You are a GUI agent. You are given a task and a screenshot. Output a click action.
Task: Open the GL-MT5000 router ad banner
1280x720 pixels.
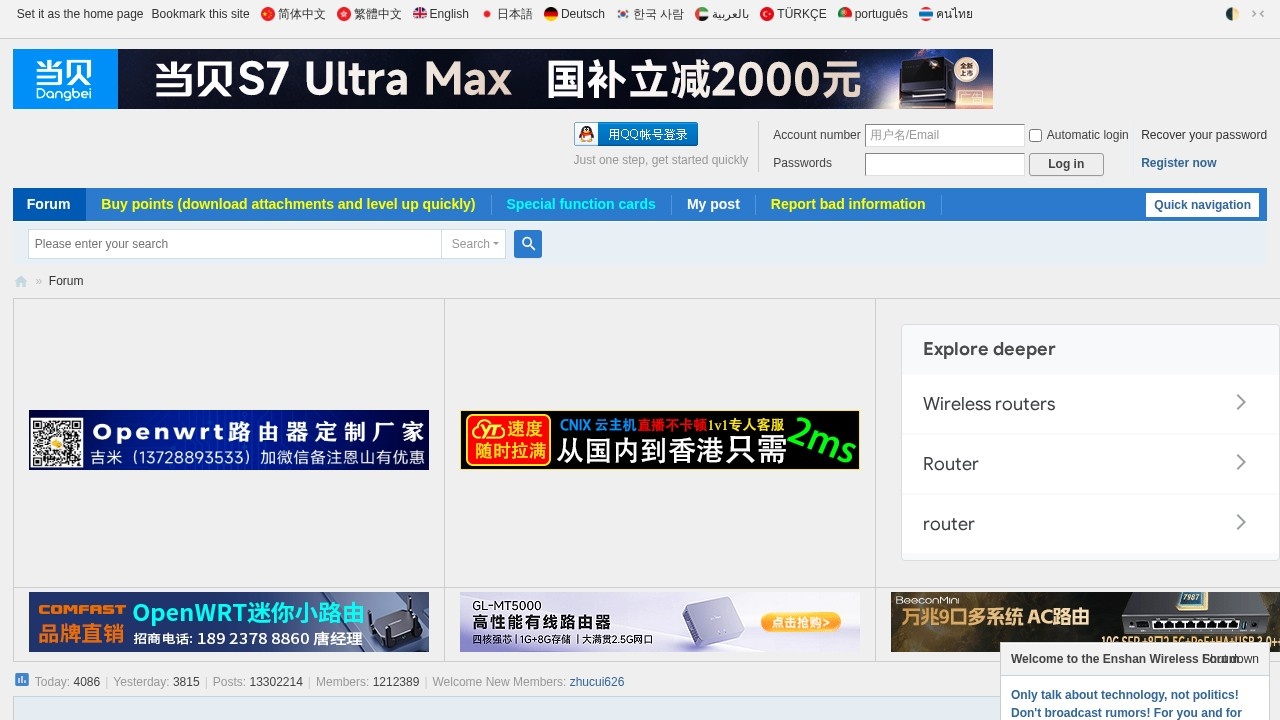[659, 622]
